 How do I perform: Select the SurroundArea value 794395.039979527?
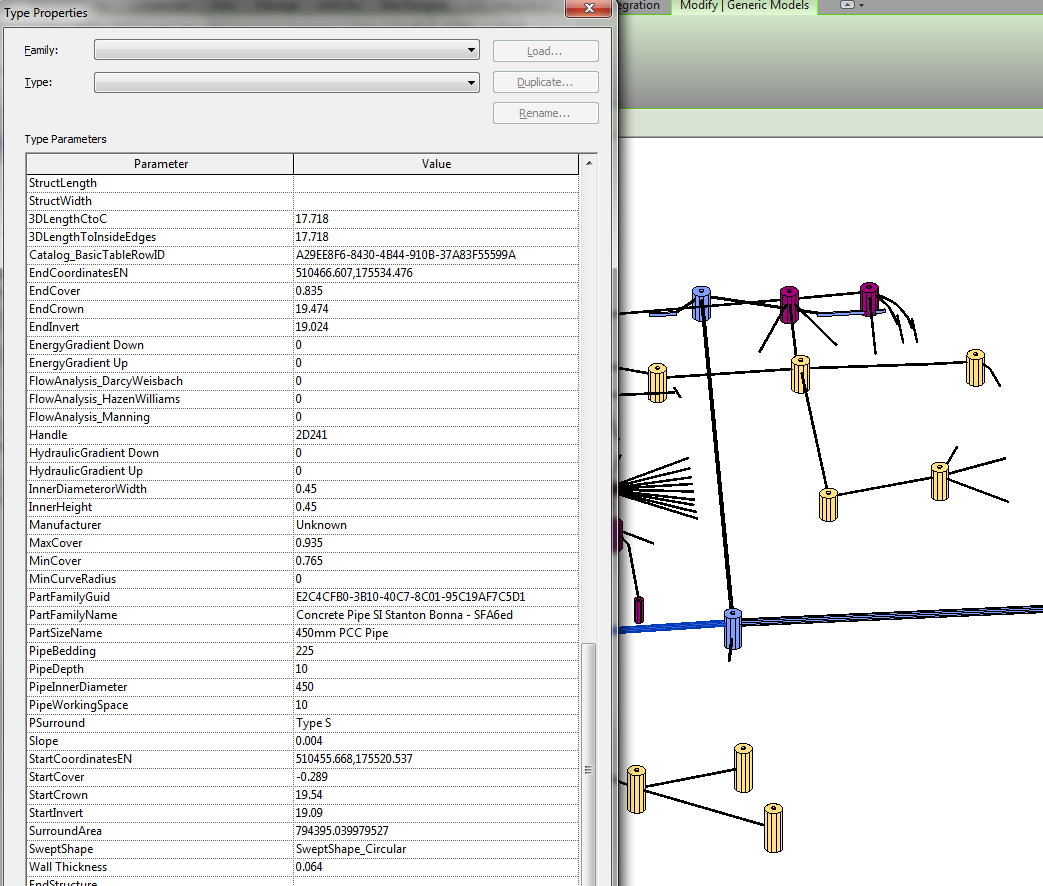coord(342,829)
